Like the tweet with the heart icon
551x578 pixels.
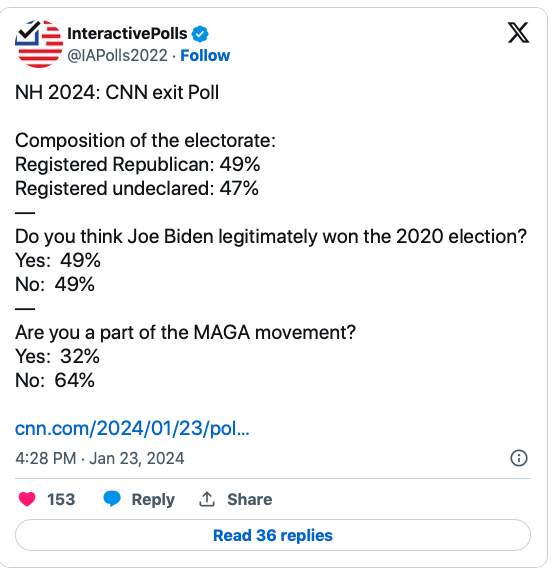click(27, 499)
